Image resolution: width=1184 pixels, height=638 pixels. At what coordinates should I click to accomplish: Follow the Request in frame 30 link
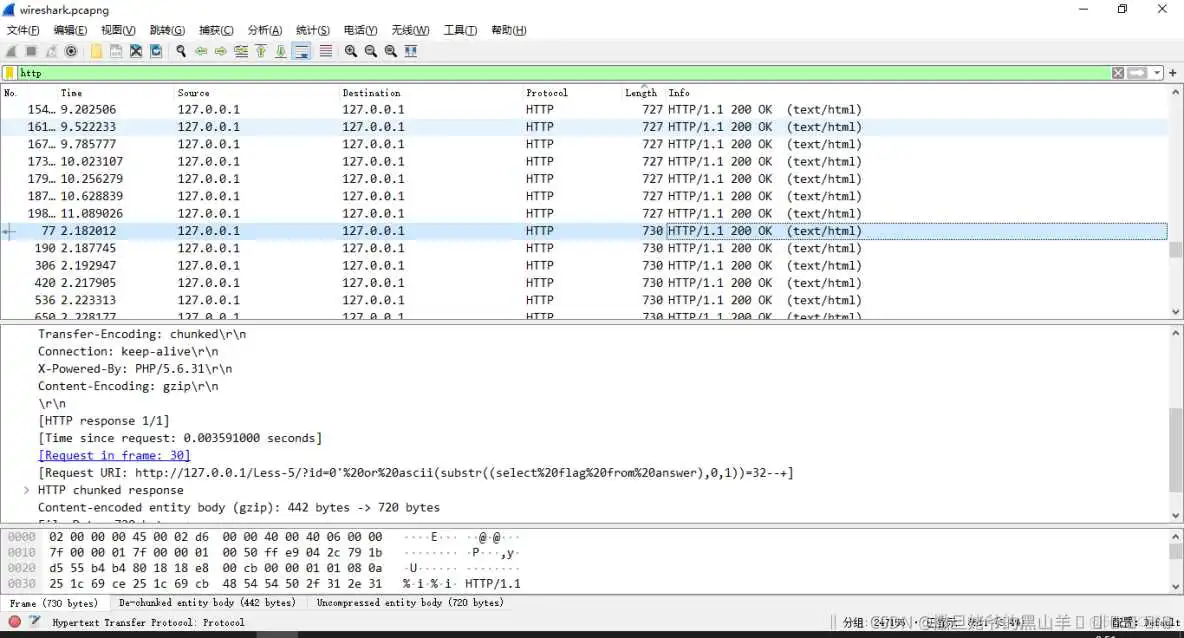coord(113,455)
